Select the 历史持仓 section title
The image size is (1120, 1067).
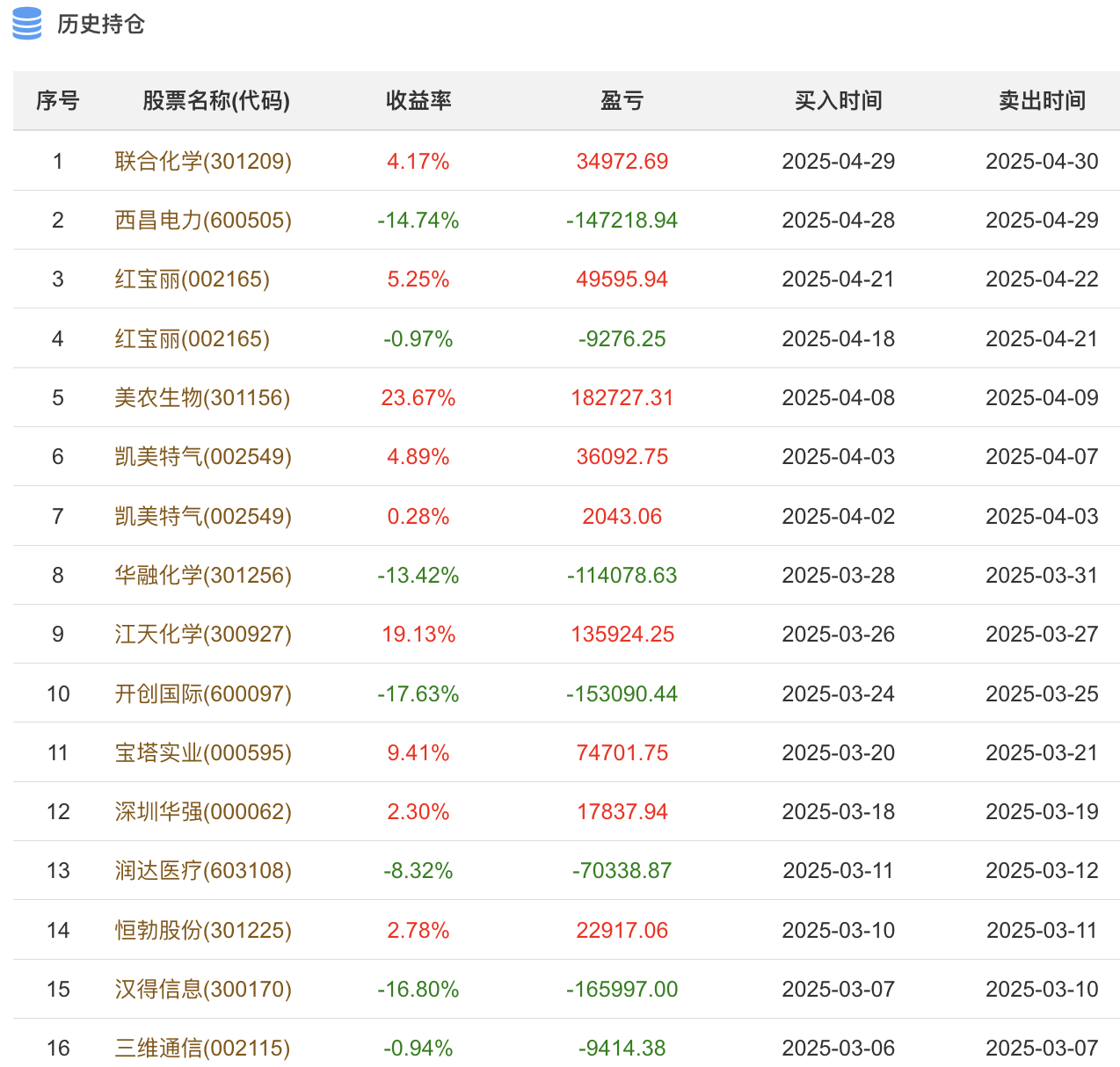[101, 25]
